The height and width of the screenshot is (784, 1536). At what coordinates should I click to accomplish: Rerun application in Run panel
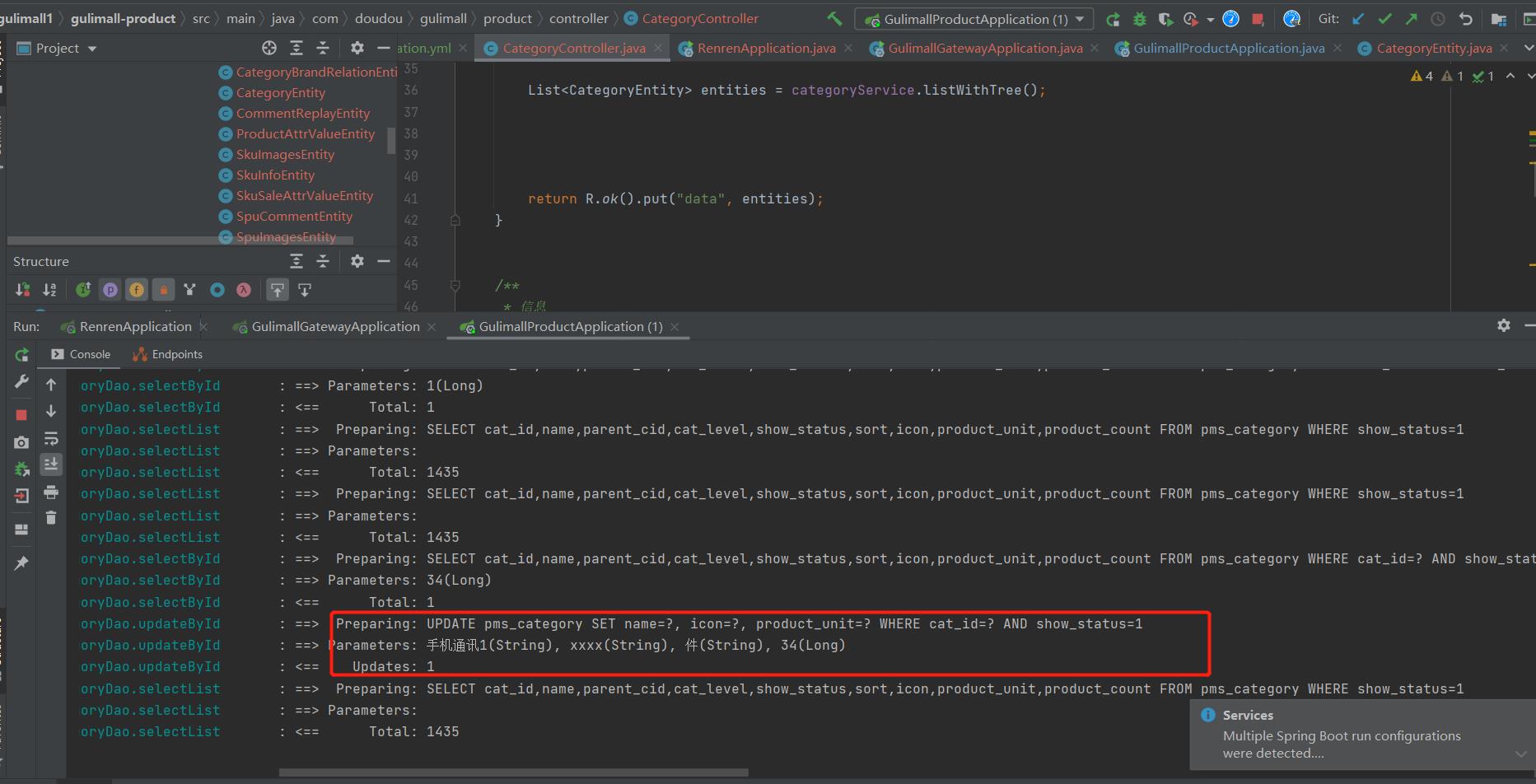point(21,355)
